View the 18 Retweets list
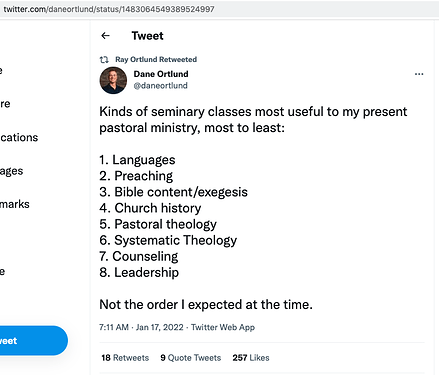Image resolution: width=439 pixels, height=375 pixels. pos(125,358)
